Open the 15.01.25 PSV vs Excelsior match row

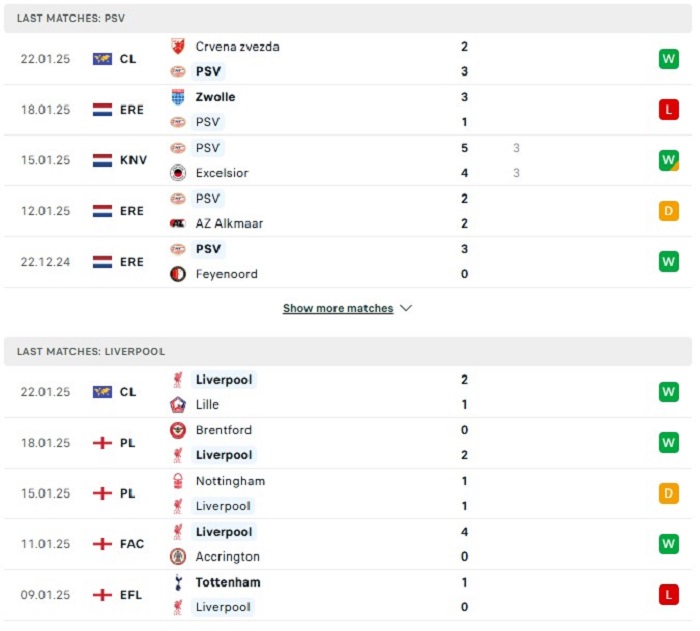[x=348, y=160]
